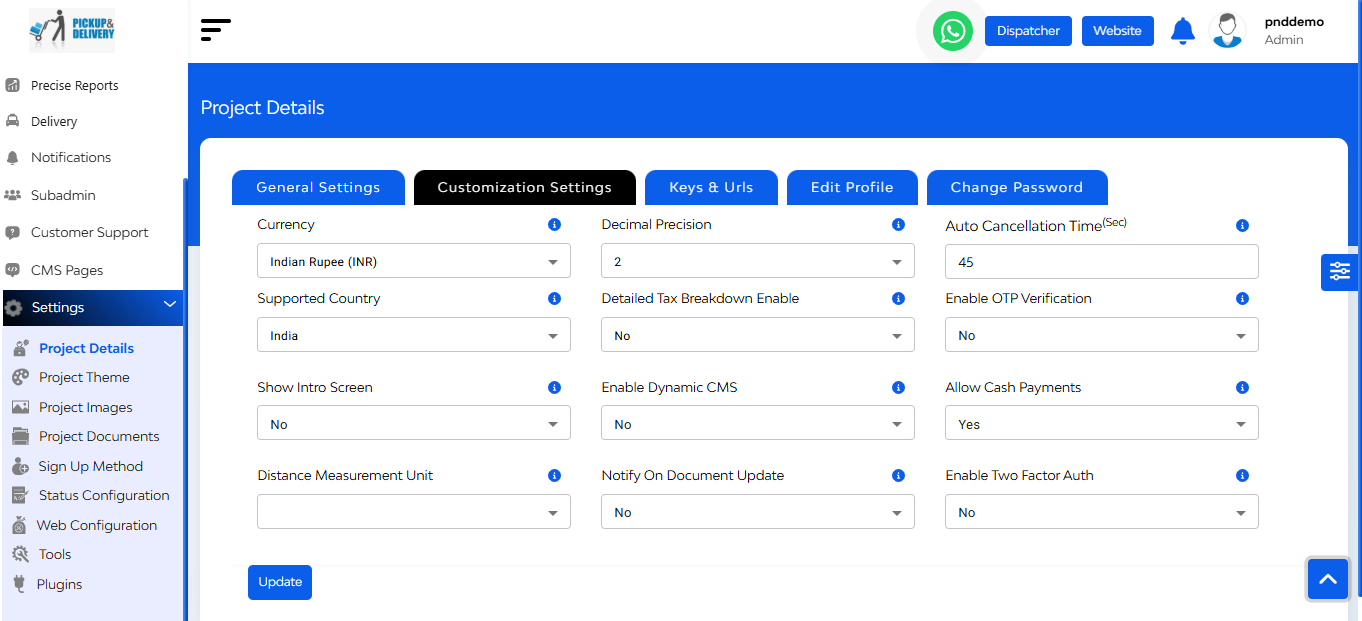Click the Detailed Tax Breakdown info icon
Screen dimensions: 1362x621
click(x=898, y=299)
